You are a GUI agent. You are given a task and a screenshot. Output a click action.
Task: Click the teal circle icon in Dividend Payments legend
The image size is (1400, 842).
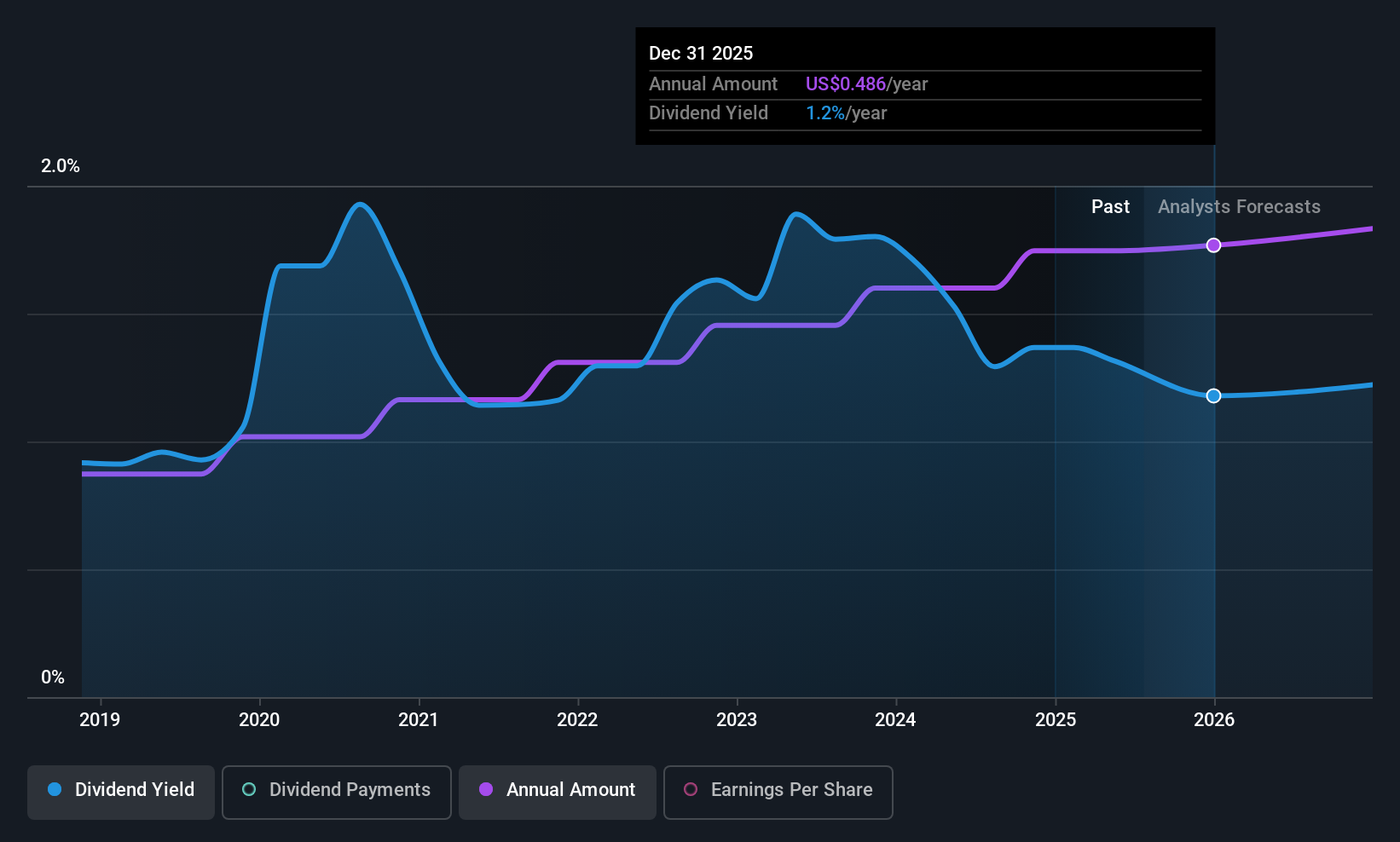249,790
